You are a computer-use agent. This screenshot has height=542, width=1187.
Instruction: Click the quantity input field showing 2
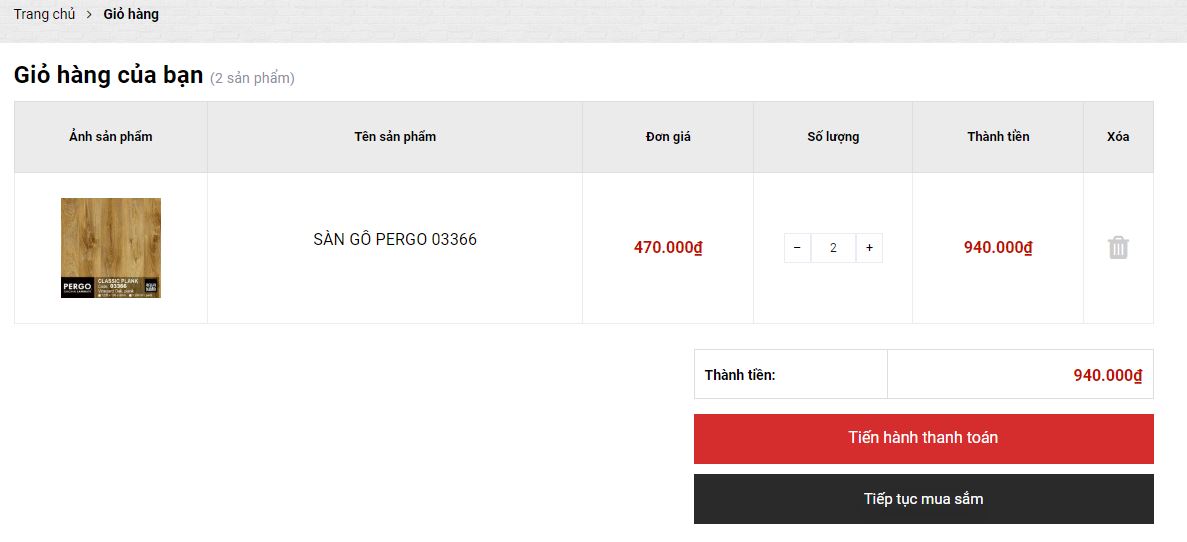(x=833, y=248)
